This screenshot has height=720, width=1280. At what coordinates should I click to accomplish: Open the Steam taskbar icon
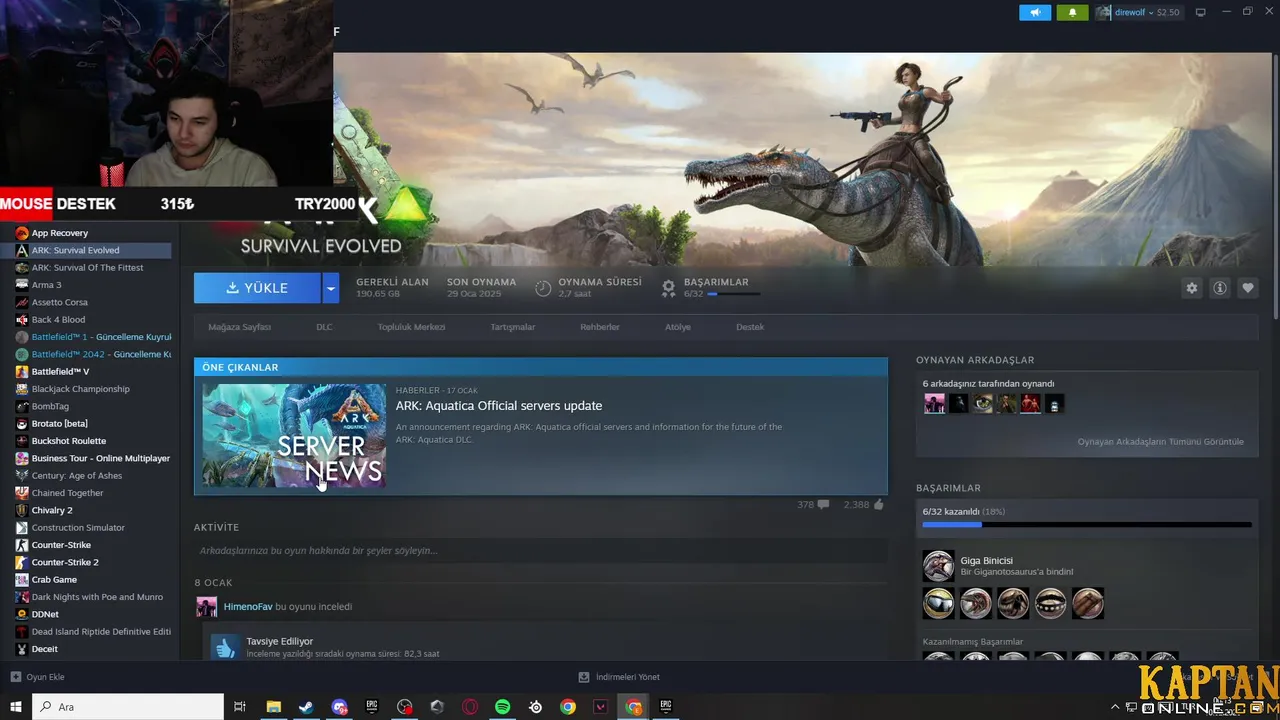306,707
